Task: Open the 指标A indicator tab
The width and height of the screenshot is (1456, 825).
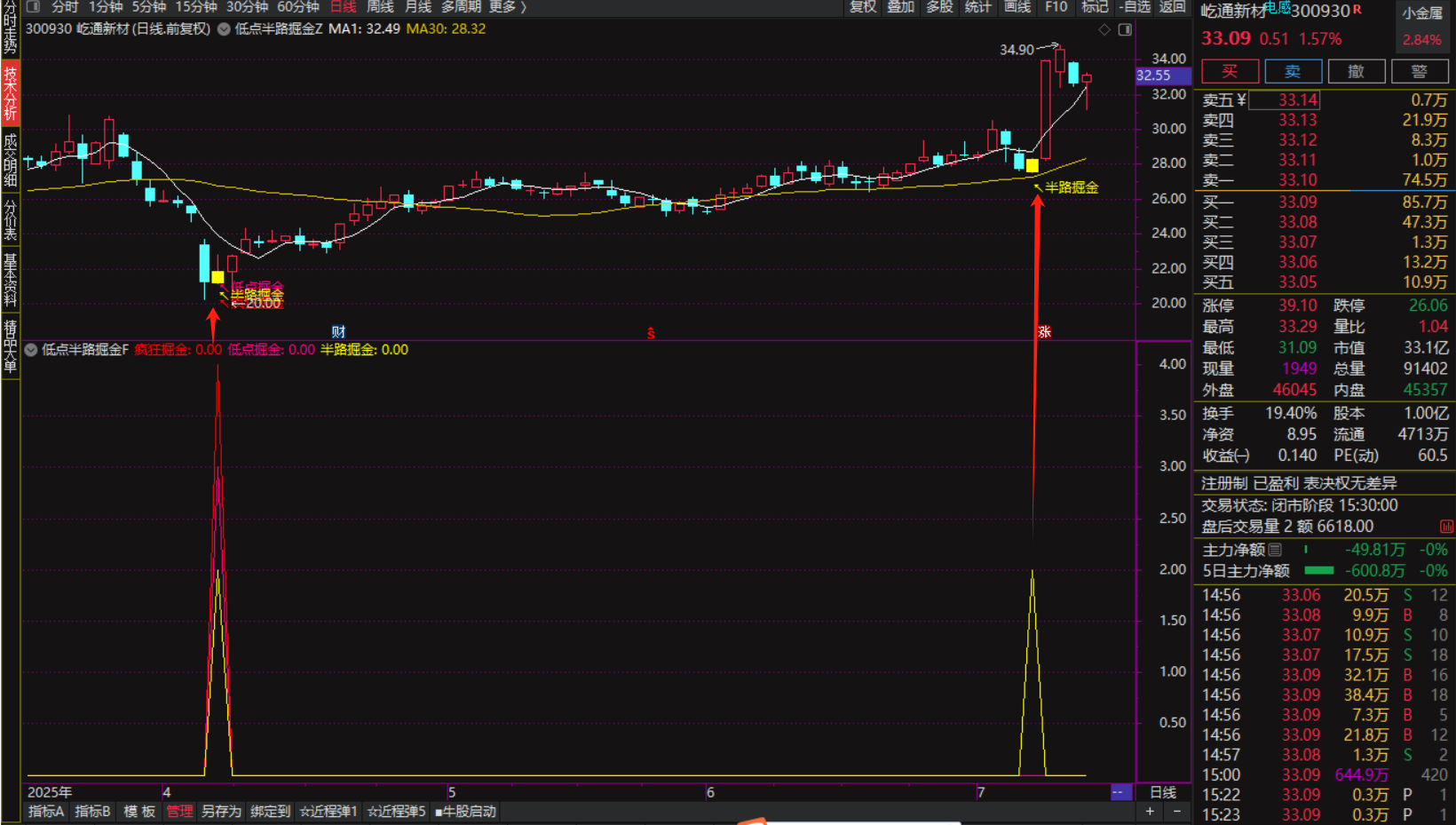Action: (x=46, y=812)
